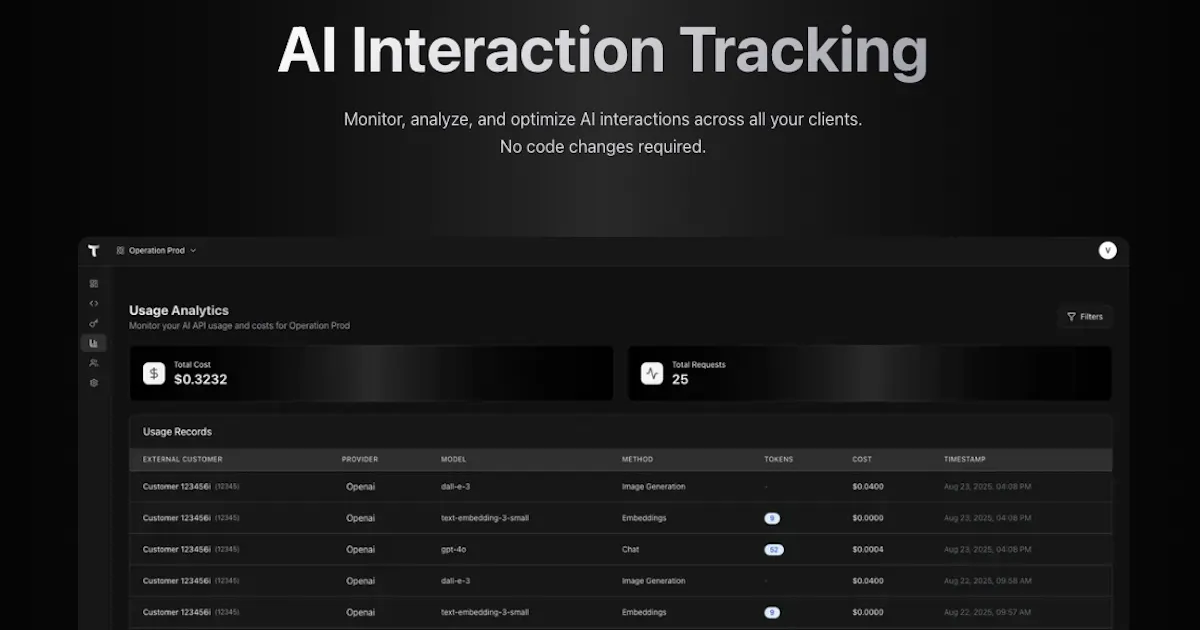Open the dashboard grid icon in sidebar
This screenshot has width=1200, height=630.
tap(94, 284)
